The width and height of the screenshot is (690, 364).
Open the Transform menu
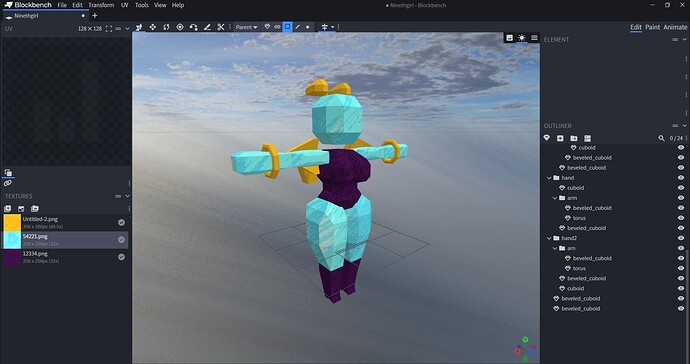[101, 5]
